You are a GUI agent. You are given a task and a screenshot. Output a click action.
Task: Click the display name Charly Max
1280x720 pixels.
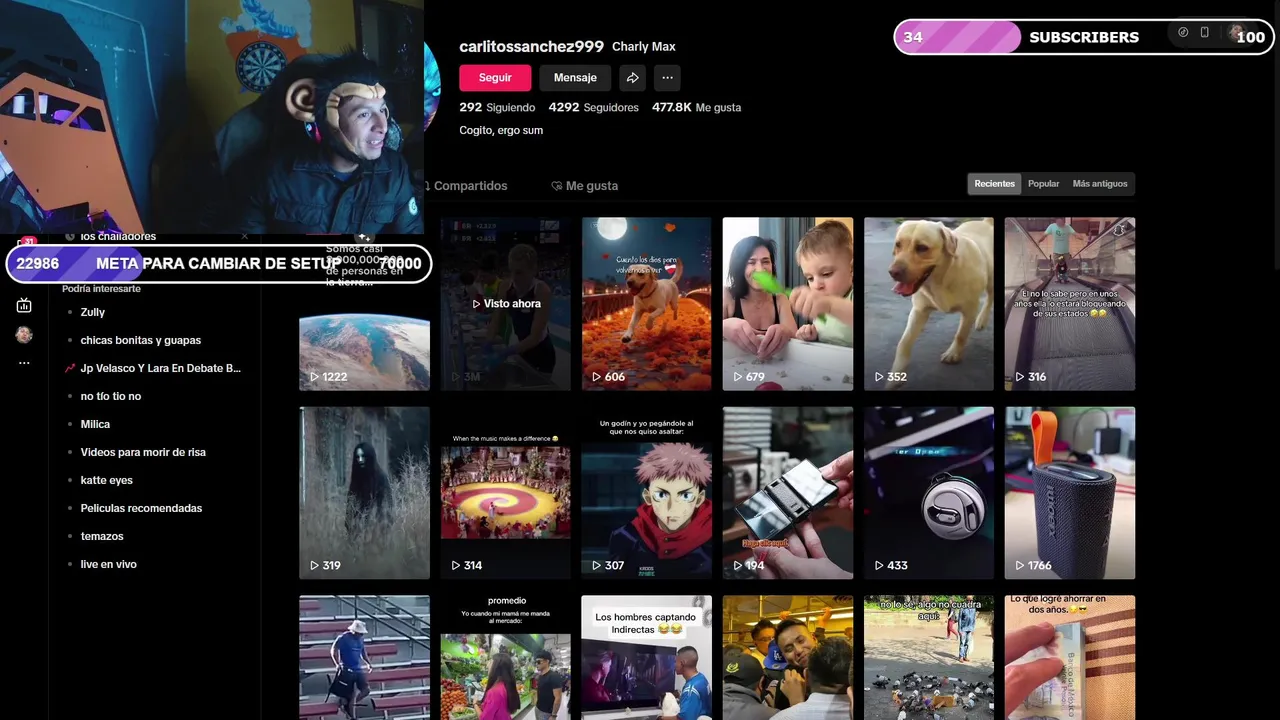pos(643,47)
